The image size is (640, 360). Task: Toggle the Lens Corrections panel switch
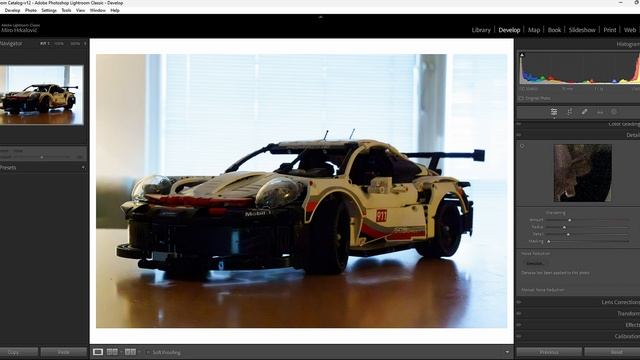(x=519, y=302)
